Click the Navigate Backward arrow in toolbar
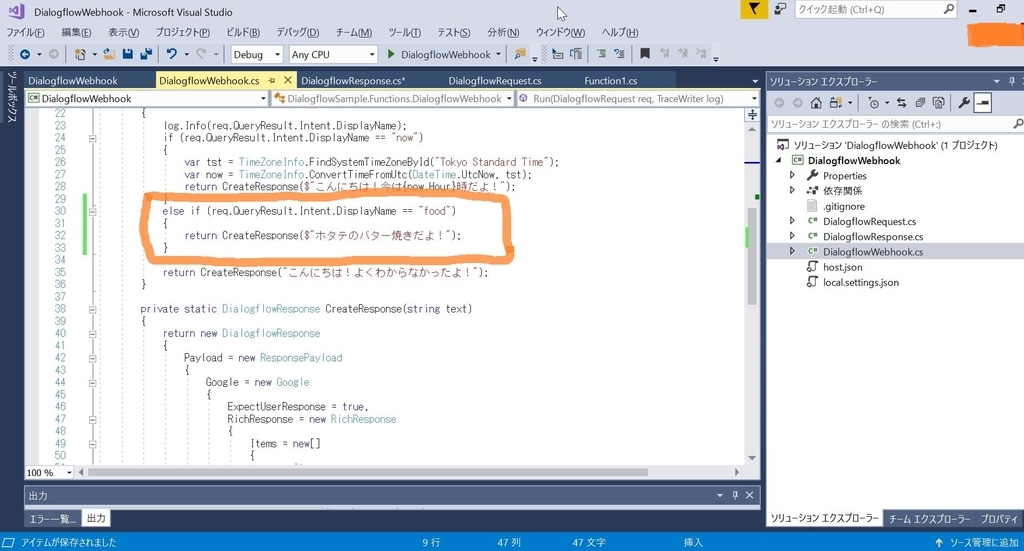The image size is (1024, 551). (25, 54)
